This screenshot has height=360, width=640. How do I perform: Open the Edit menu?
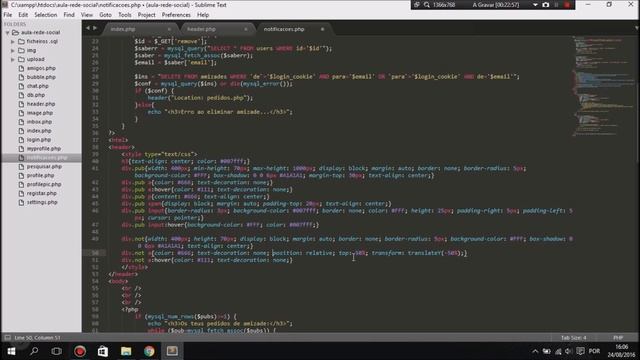tap(23, 15)
